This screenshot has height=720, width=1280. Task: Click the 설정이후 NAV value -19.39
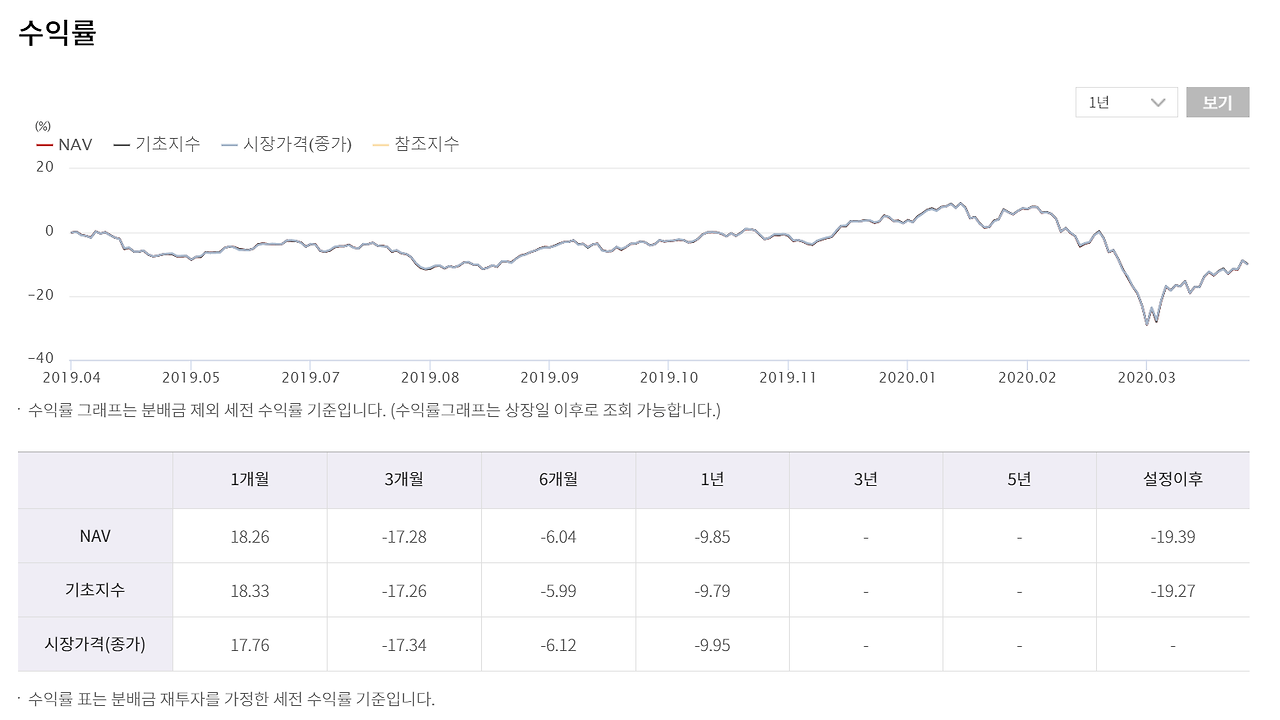tap(1173, 537)
